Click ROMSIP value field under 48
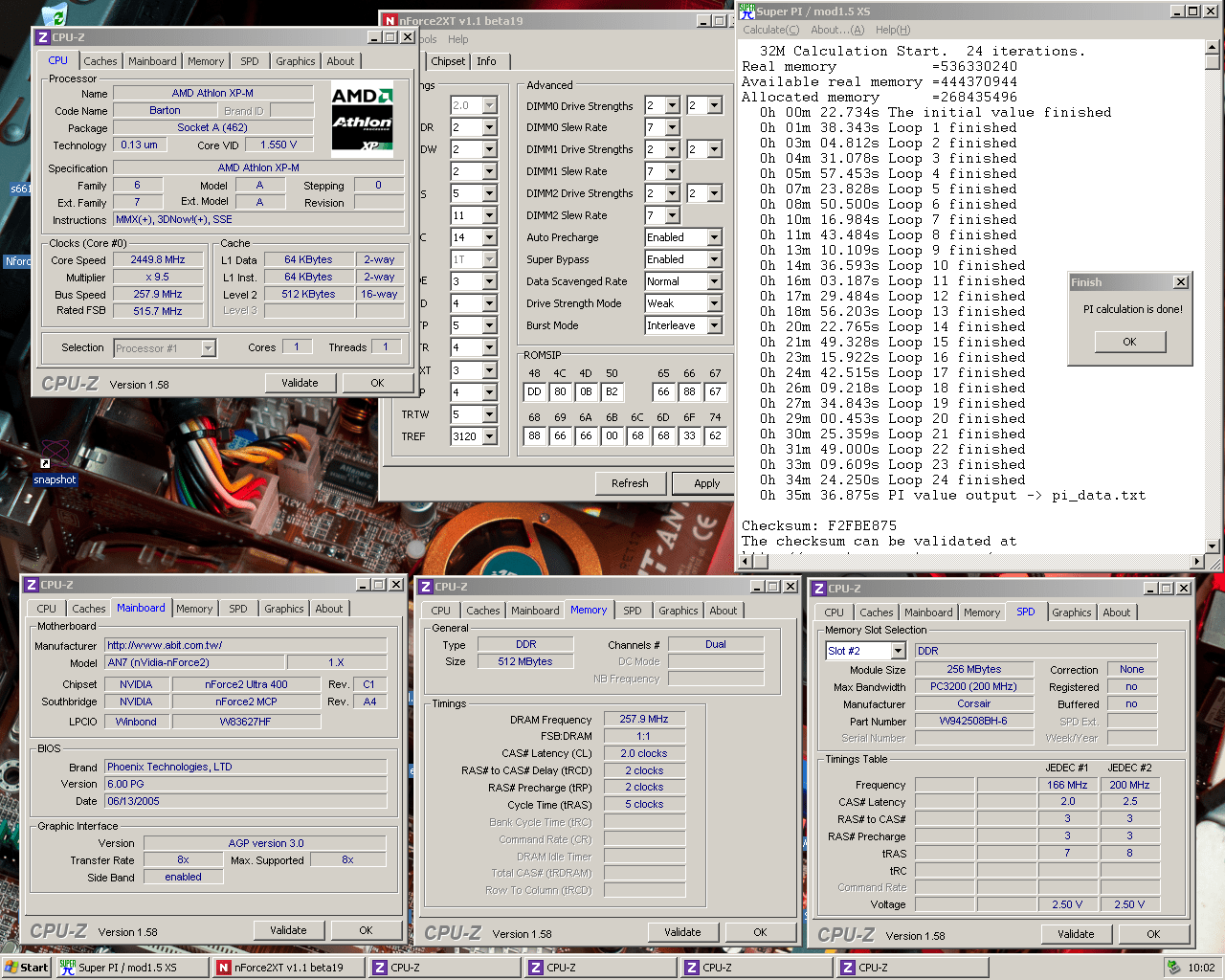This screenshot has width=1225, height=980. pos(534,391)
